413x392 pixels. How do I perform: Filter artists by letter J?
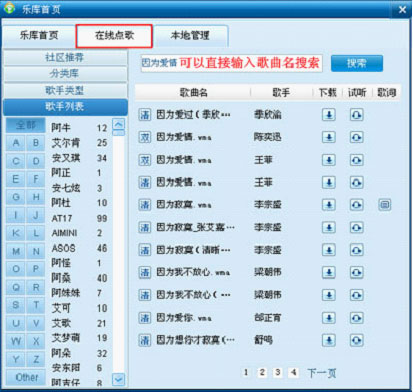(x=36, y=215)
